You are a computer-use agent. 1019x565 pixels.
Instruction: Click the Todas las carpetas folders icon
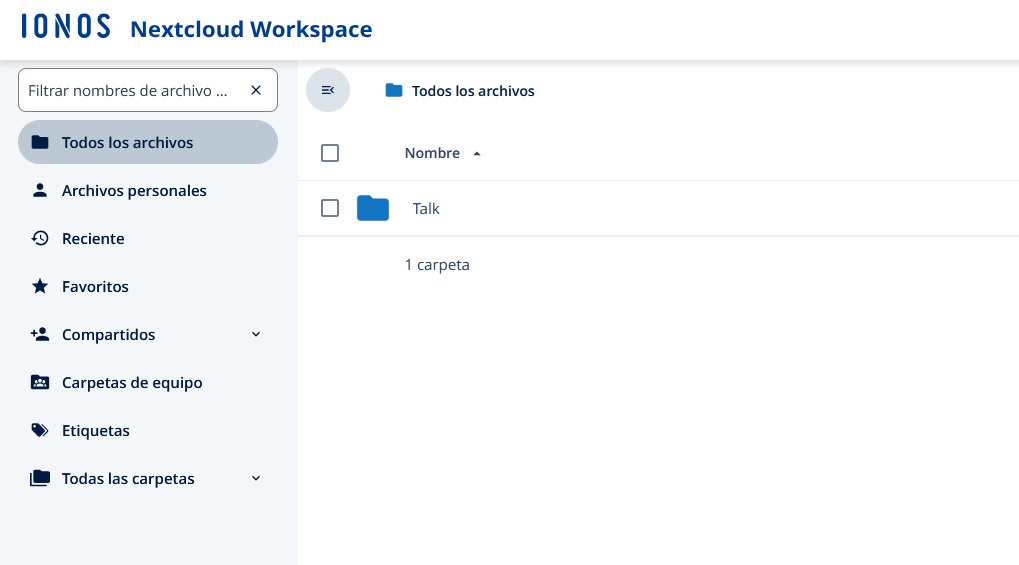(40, 478)
